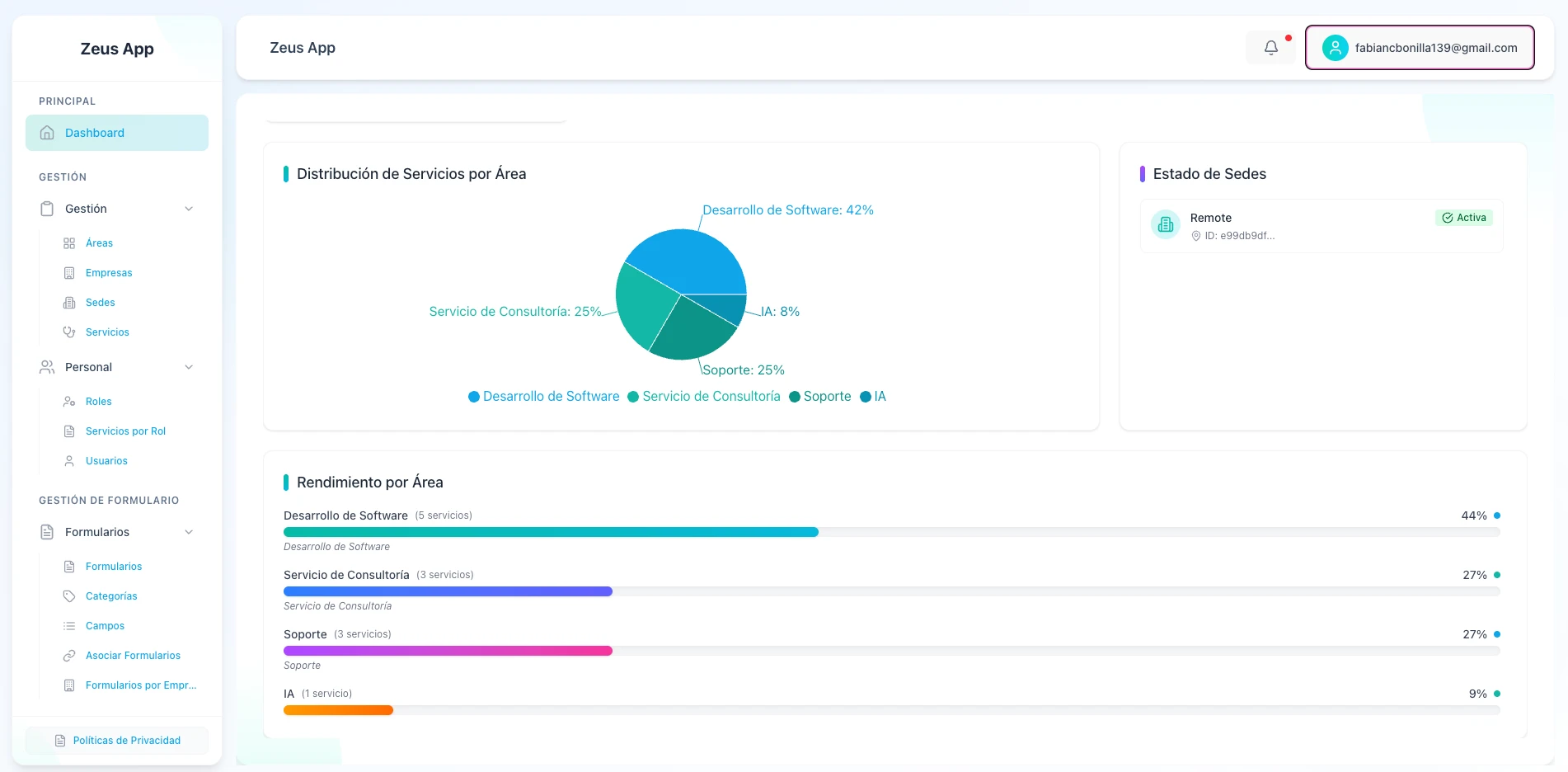
Task: Click the Servicios stethoscope icon
Action: tap(69, 332)
